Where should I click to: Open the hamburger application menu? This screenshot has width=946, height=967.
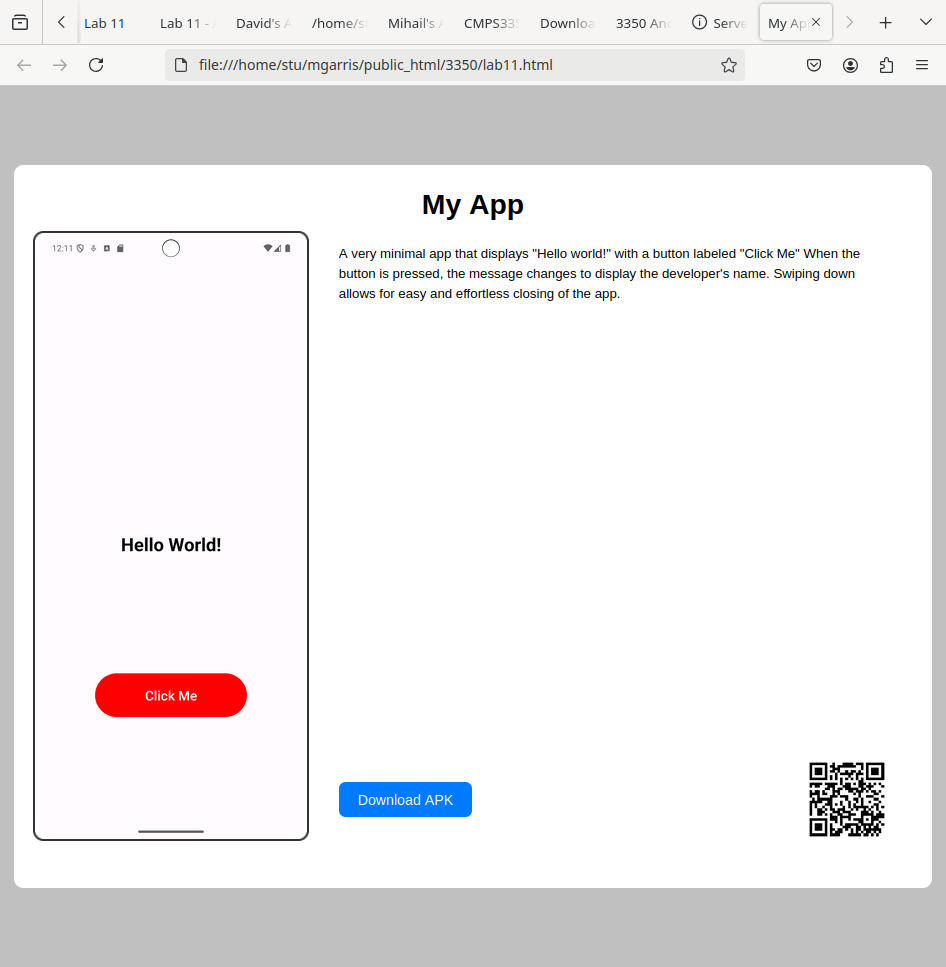coord(922,65)
